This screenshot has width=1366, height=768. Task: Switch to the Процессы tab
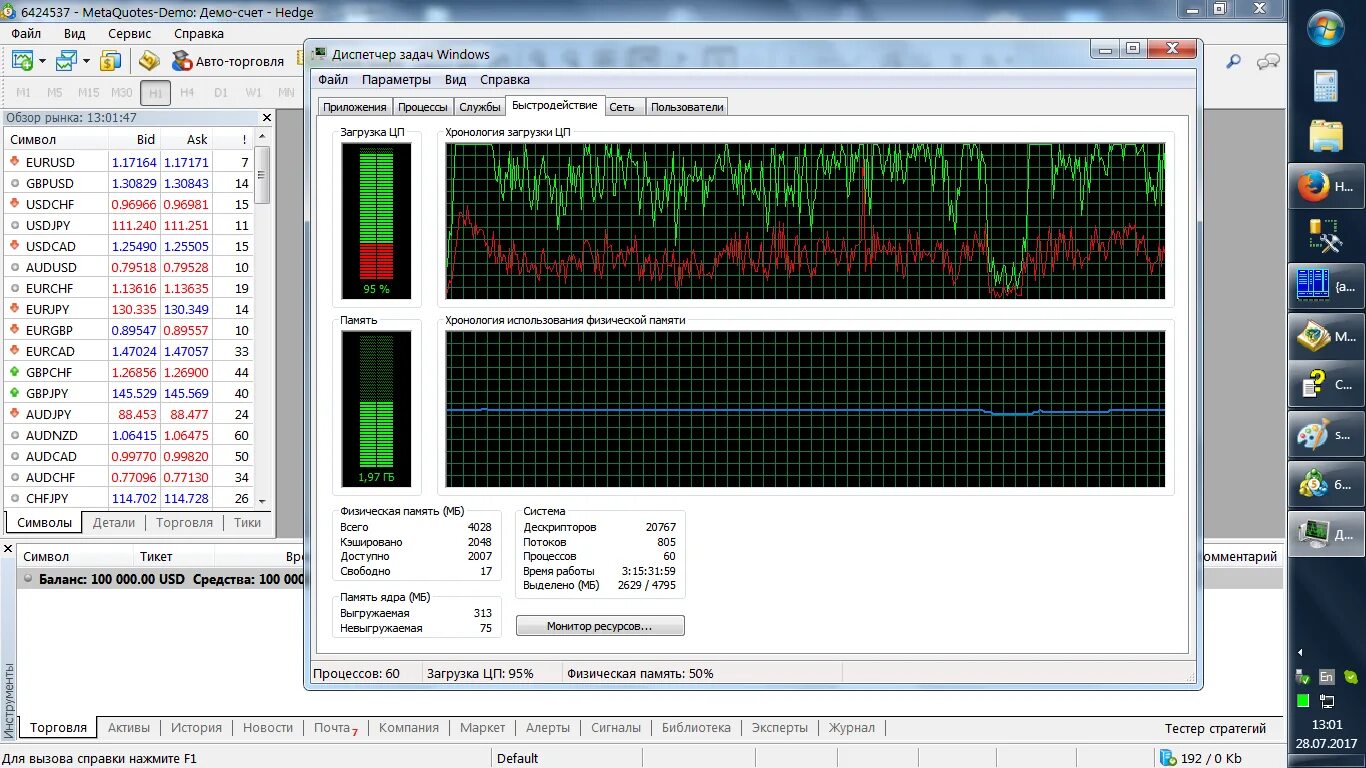[423, 107]
